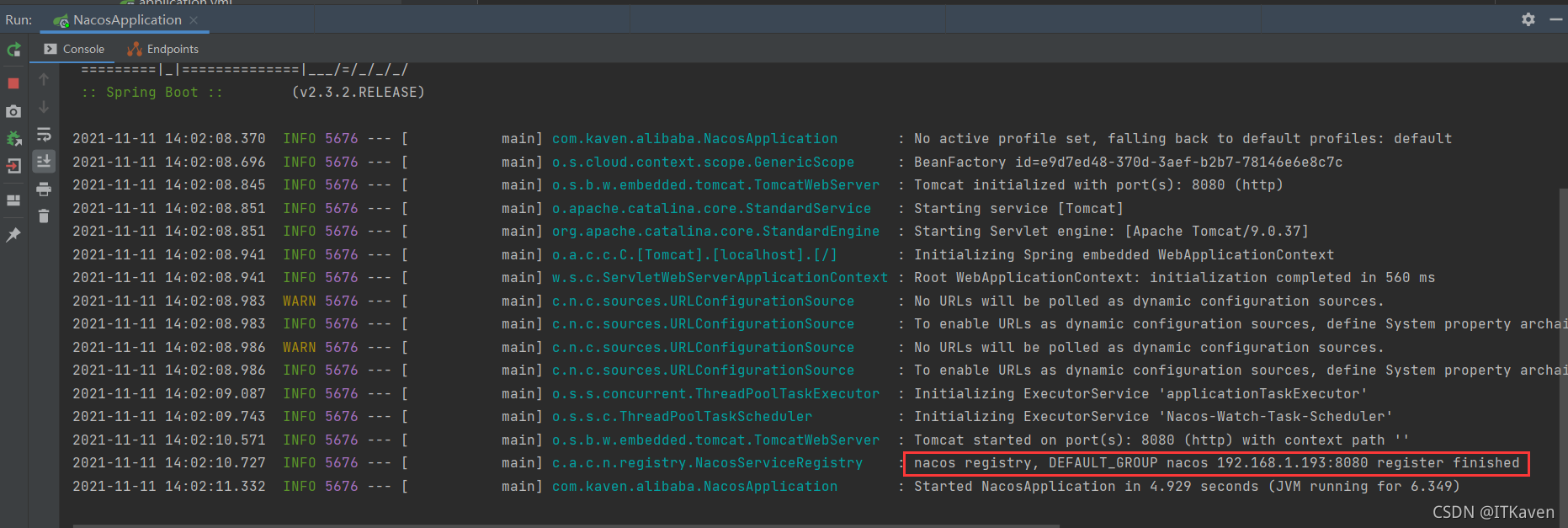This screenshot has width=1568, height=528.
Task: Take a thread dump with camera icon
Action: pyautogui.click(x=13, y=111)
